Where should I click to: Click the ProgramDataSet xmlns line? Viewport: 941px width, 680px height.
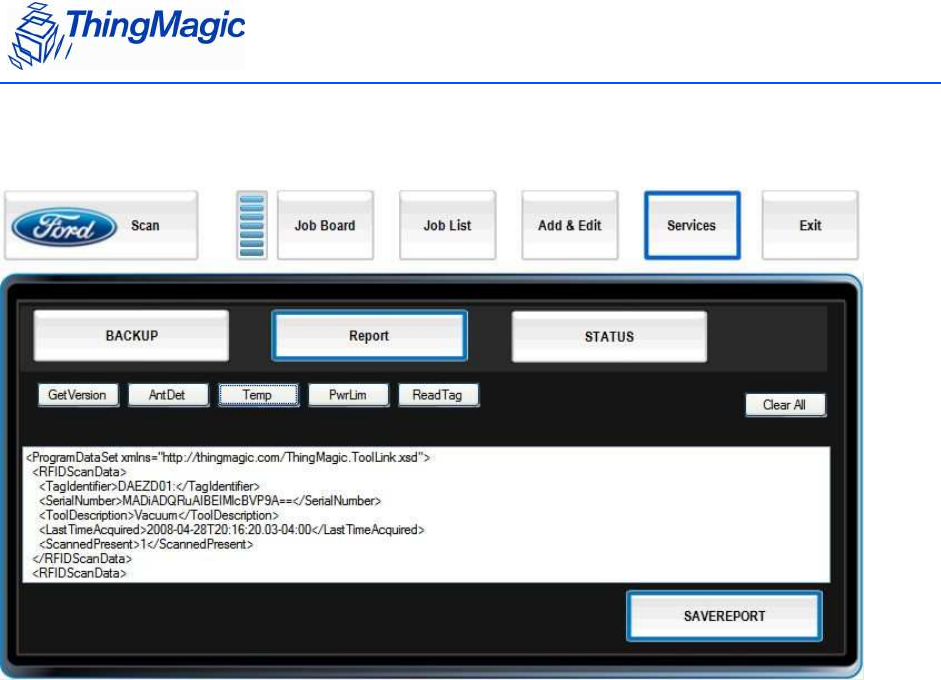coord(228,457)
